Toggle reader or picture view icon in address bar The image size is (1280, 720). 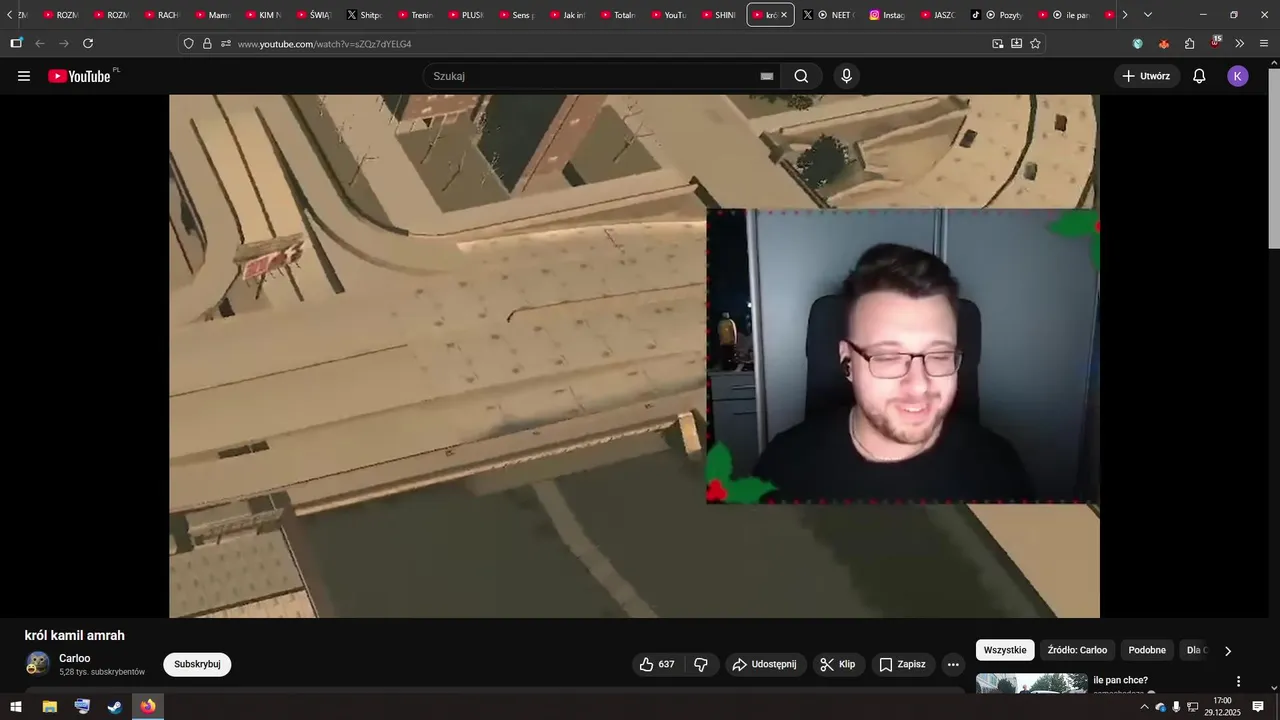(x=997, y=43)
